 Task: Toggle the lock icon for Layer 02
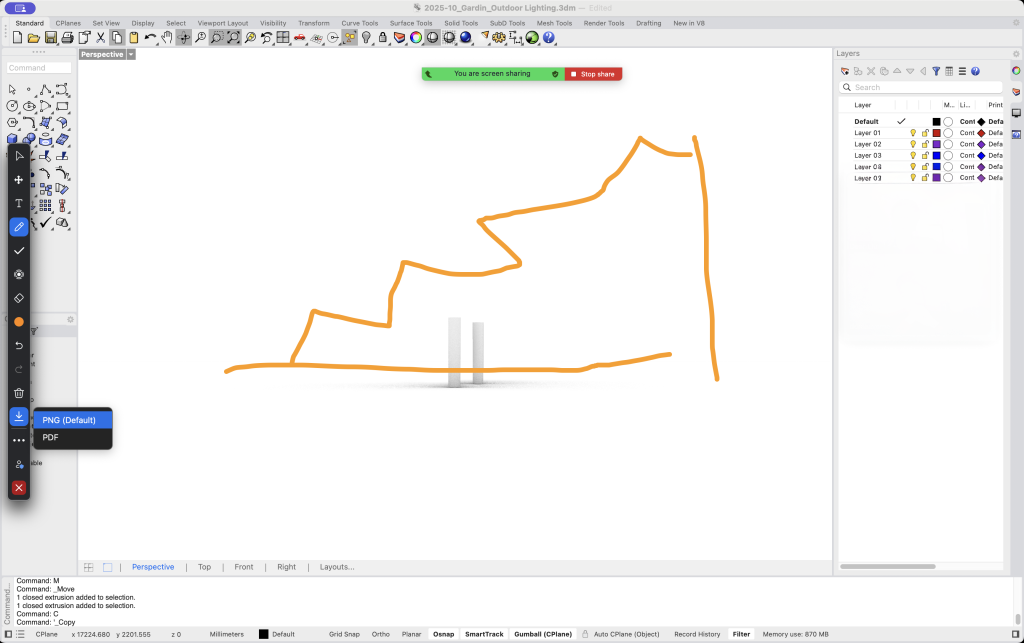(x=925, y=144)
